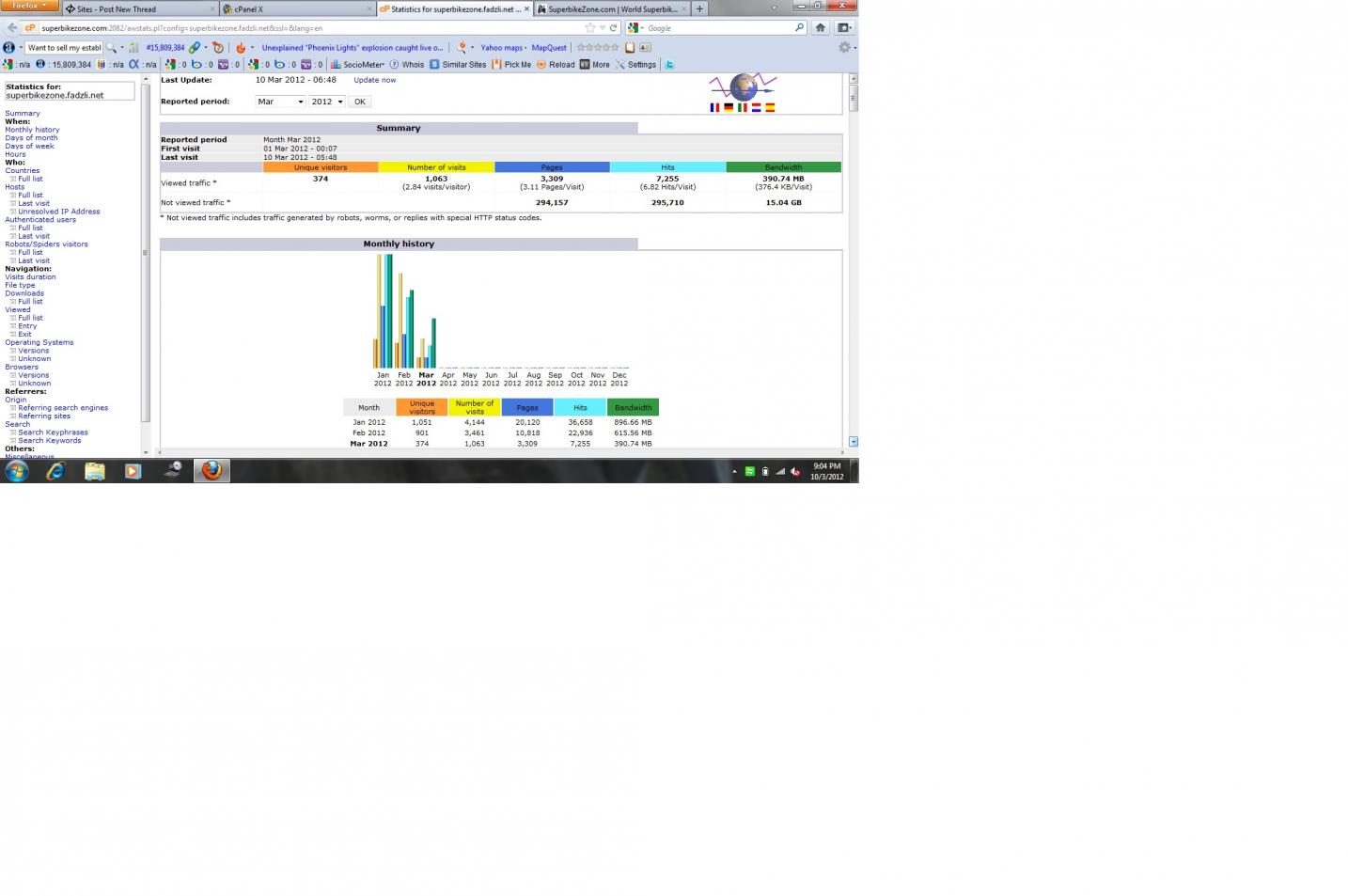Click the orange Unique visitors summary header
Screen dimensions: 1348x896
click(321, 167)
